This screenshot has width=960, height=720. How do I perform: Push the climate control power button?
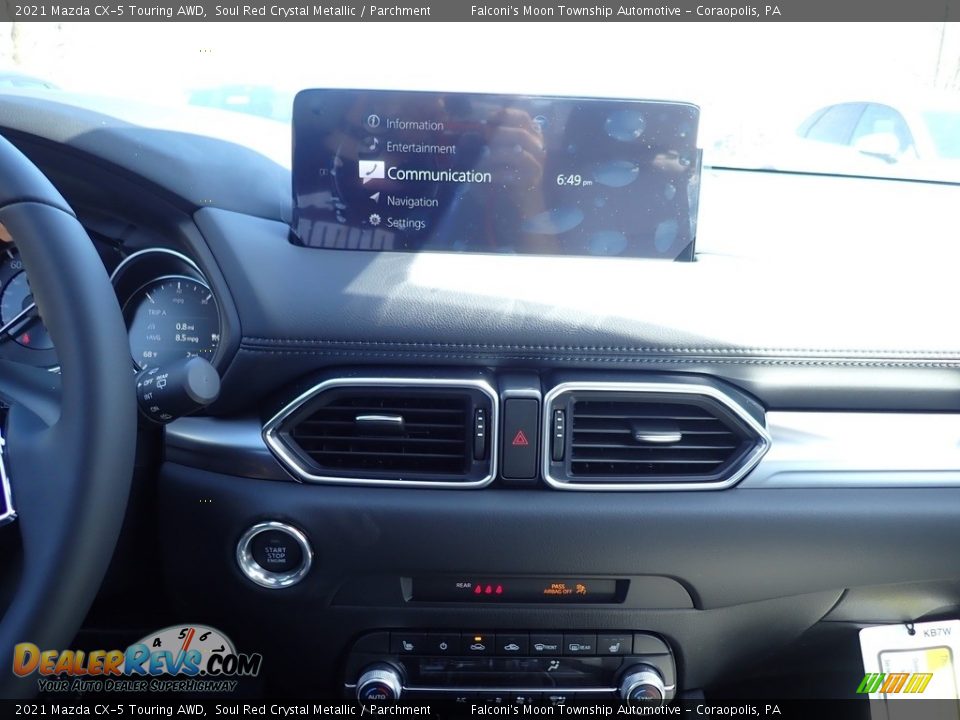pyautogui.click(x=443, y=645)
